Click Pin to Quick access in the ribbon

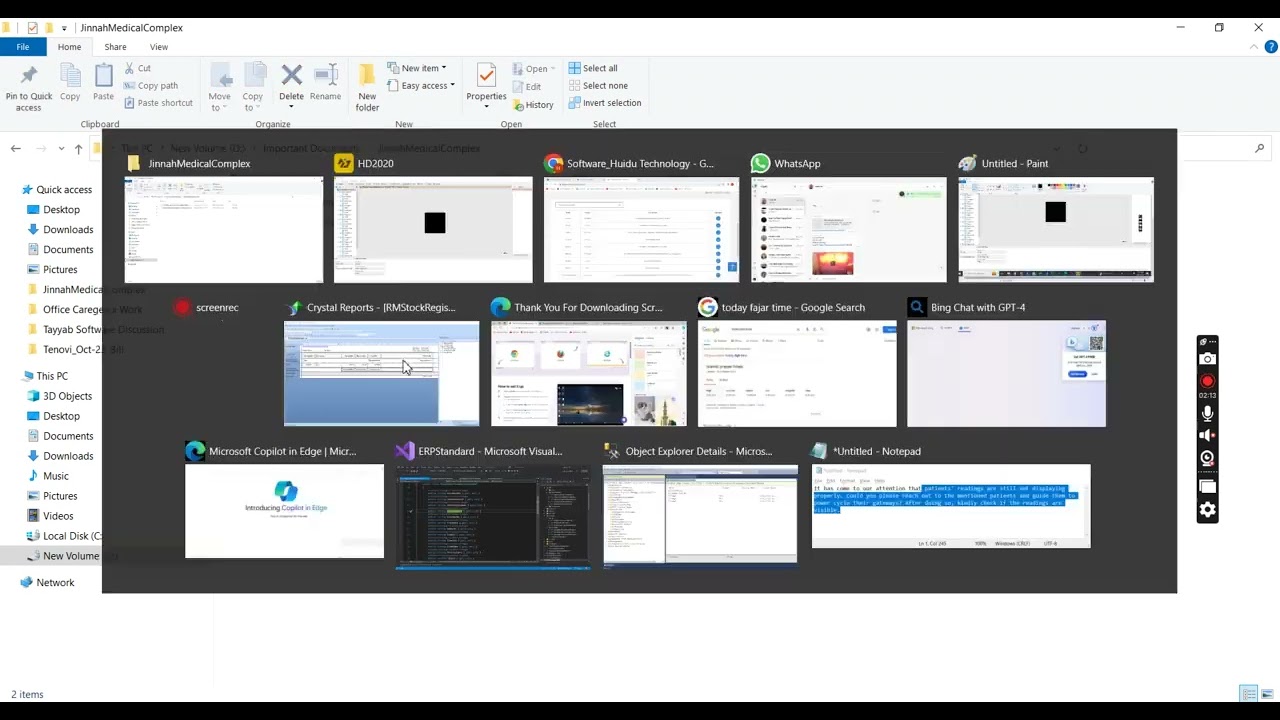point(29,88)
